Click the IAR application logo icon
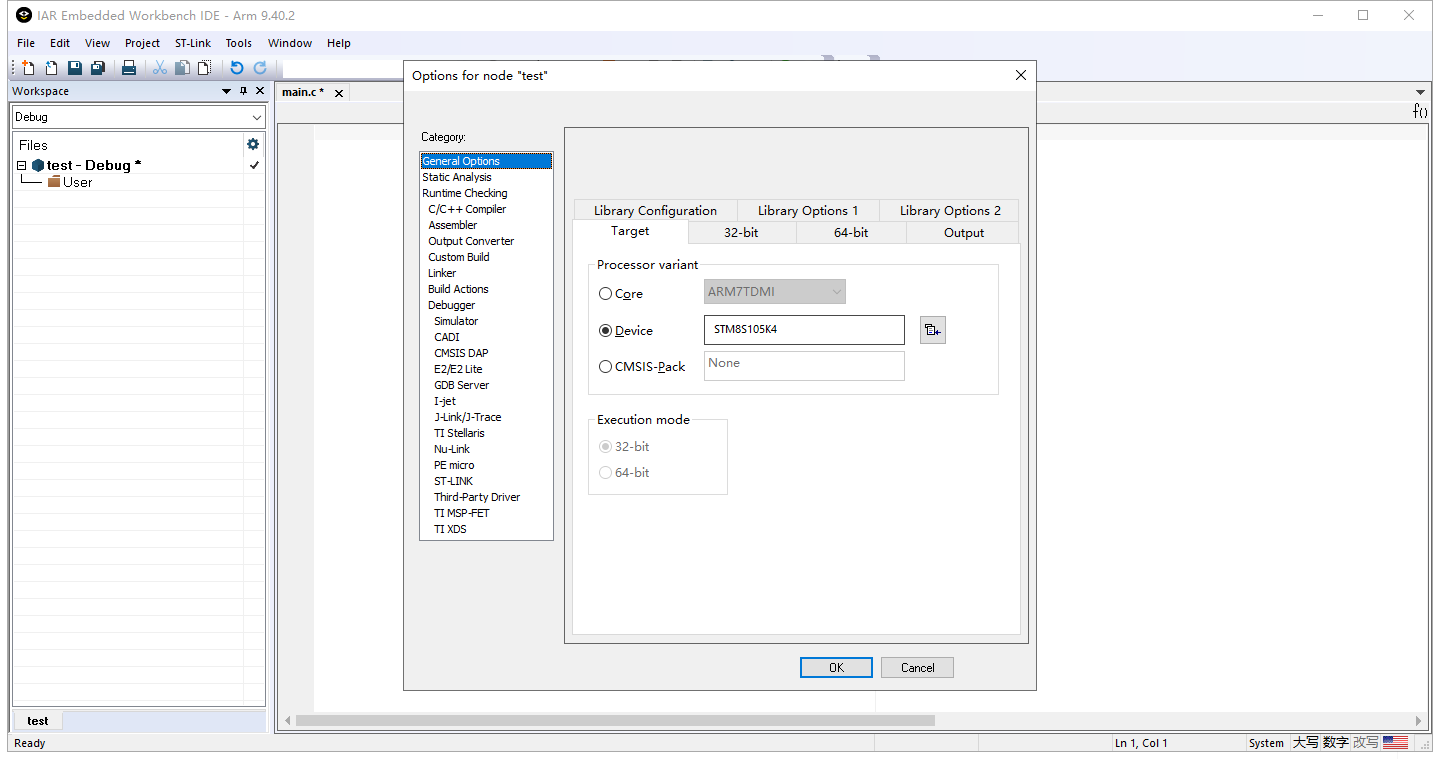Viewport: 1440px width, 759px height. coord(24,15)
